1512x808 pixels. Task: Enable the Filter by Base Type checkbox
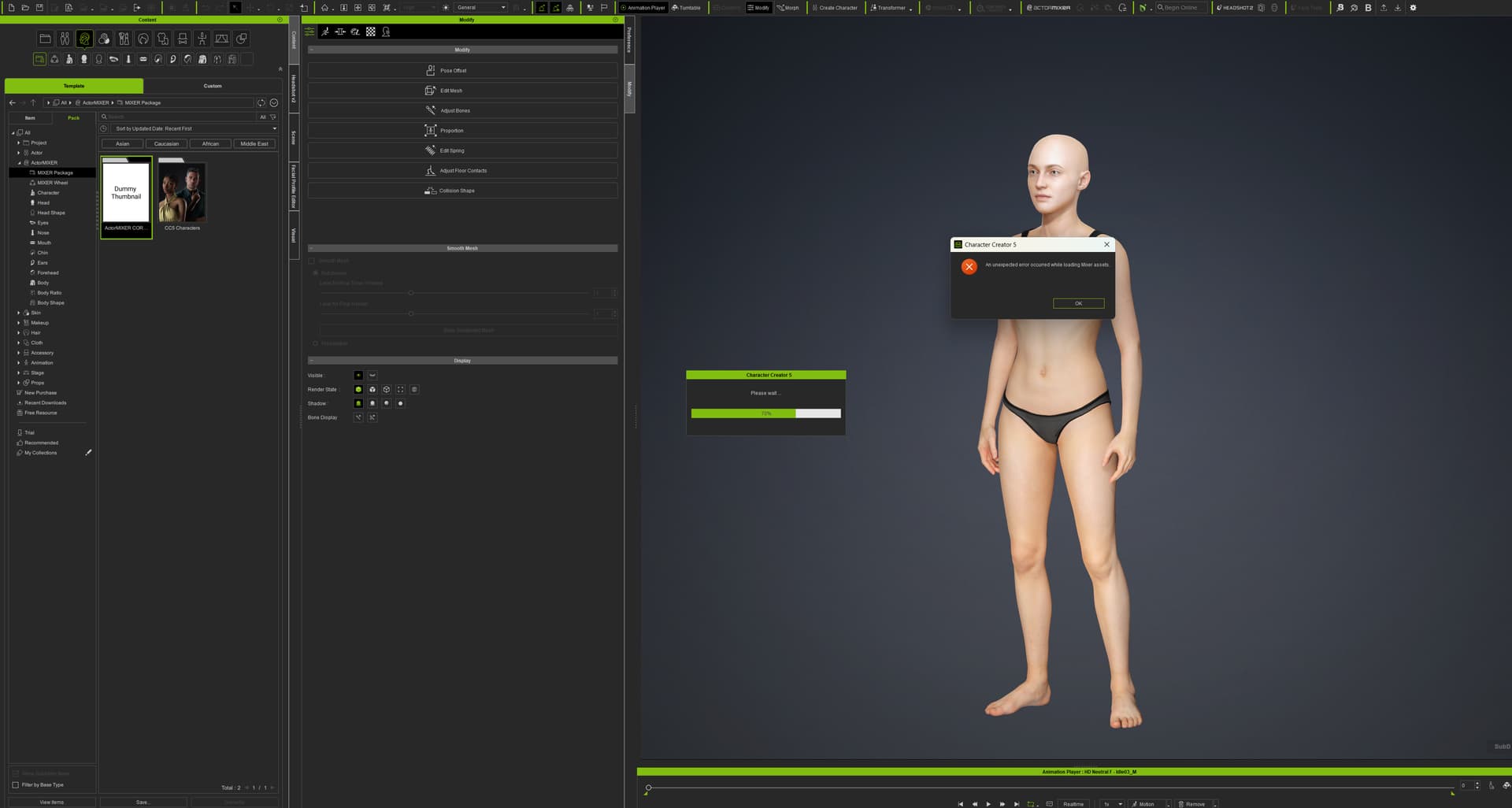coord(16,785)
